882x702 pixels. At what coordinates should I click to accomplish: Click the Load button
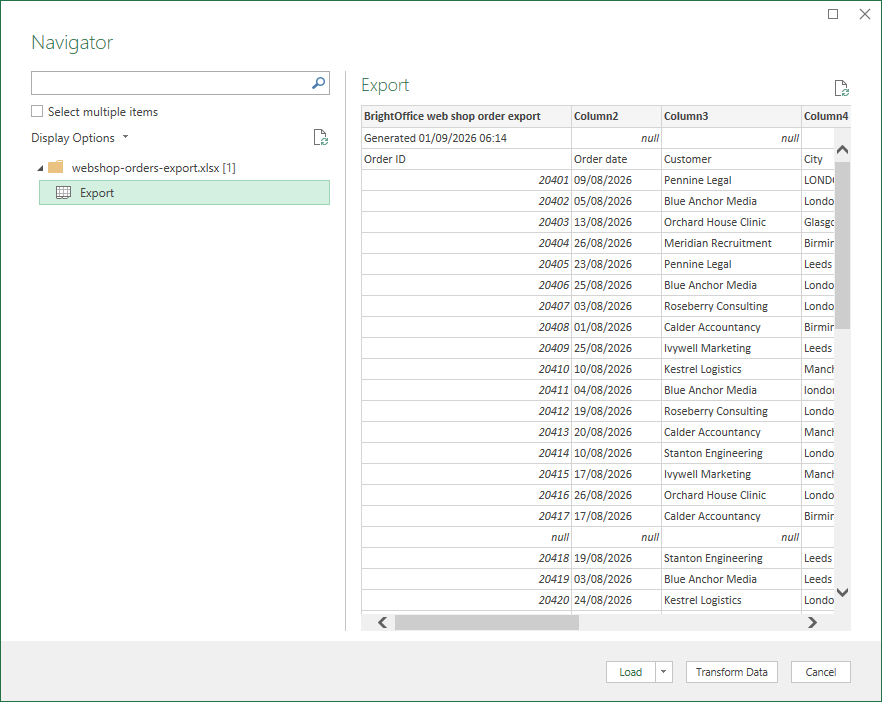click(x=631, y=672)
